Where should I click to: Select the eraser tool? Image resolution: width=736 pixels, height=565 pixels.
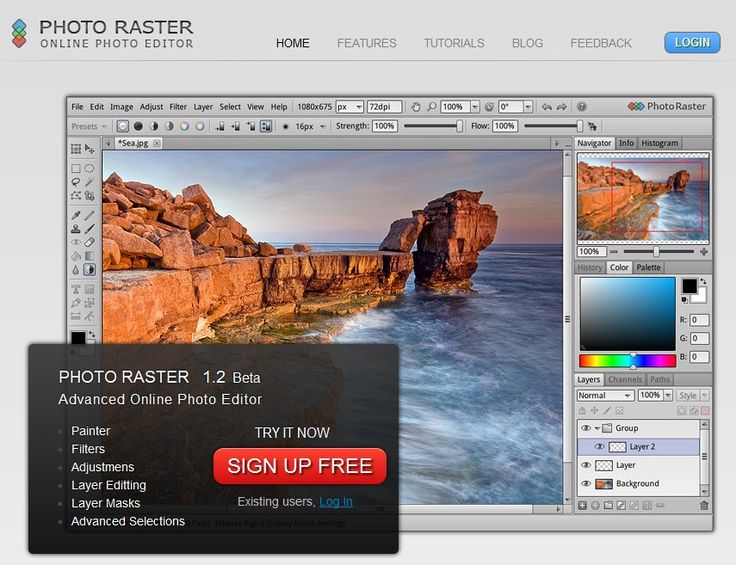click(89, 242)
